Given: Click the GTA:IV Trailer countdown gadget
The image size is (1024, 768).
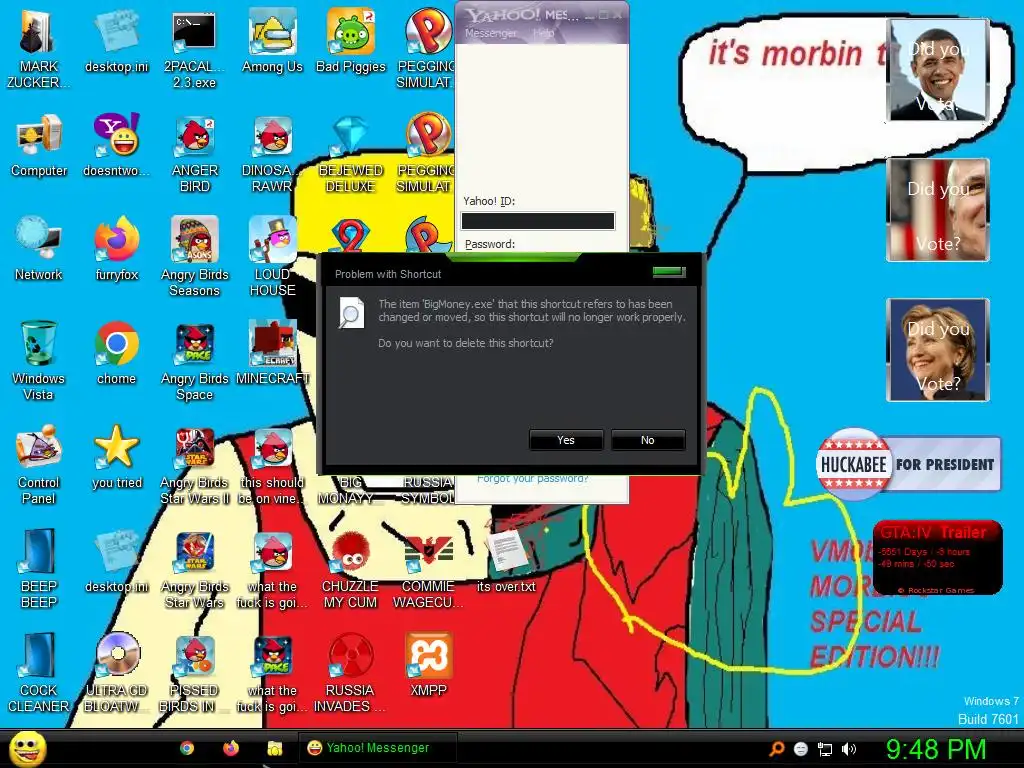Looking at the screenshot, I should (x=937, y=558).
